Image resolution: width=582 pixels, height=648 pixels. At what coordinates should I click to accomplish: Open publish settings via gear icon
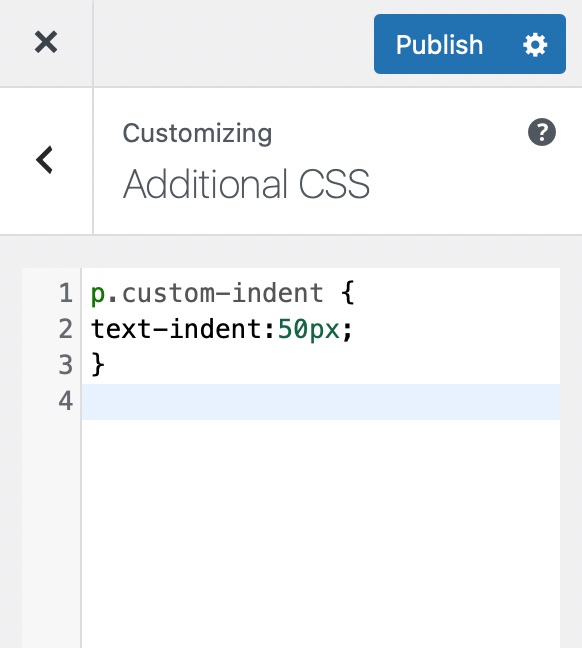535,45
